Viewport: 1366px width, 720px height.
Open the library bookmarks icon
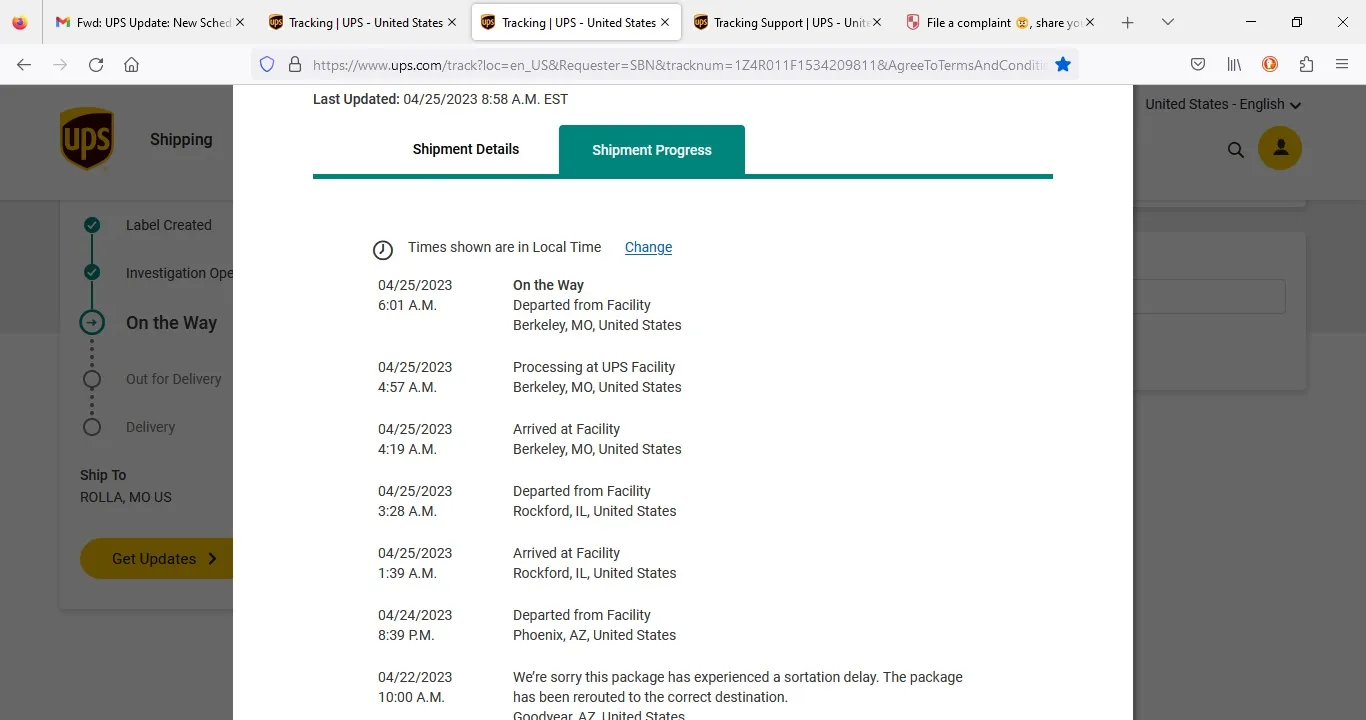pyautogui.click(x=1234, y=64)
